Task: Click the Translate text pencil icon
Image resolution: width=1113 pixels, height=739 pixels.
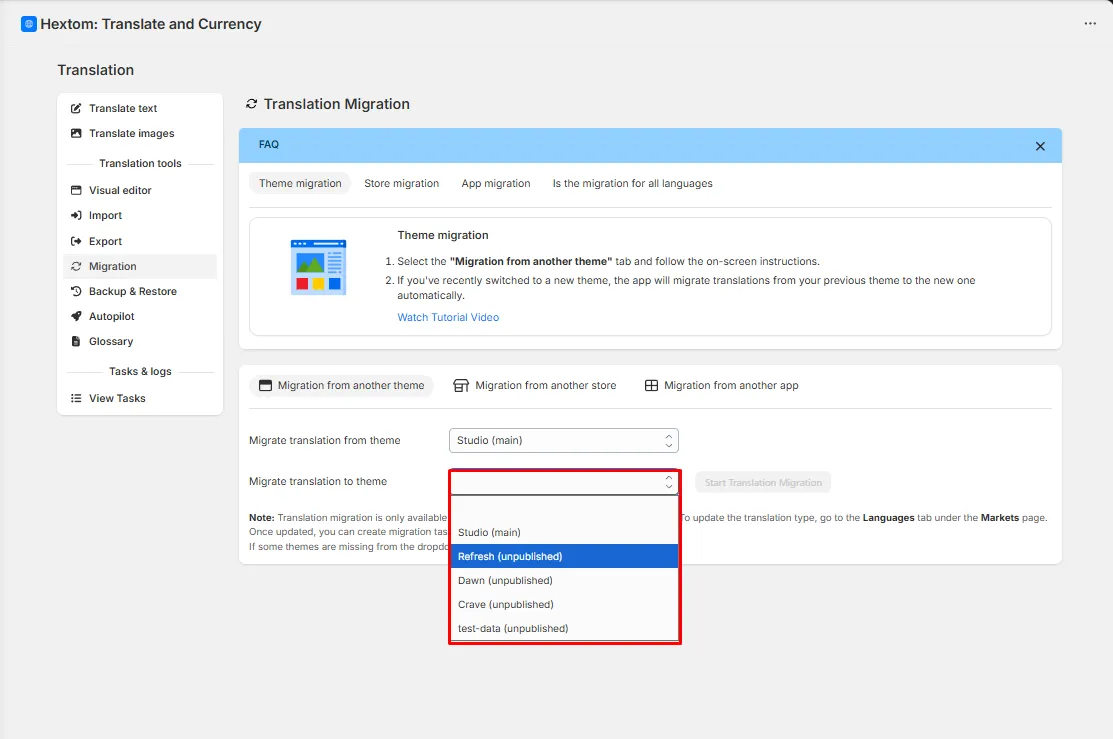Action: tap(76, 109)
